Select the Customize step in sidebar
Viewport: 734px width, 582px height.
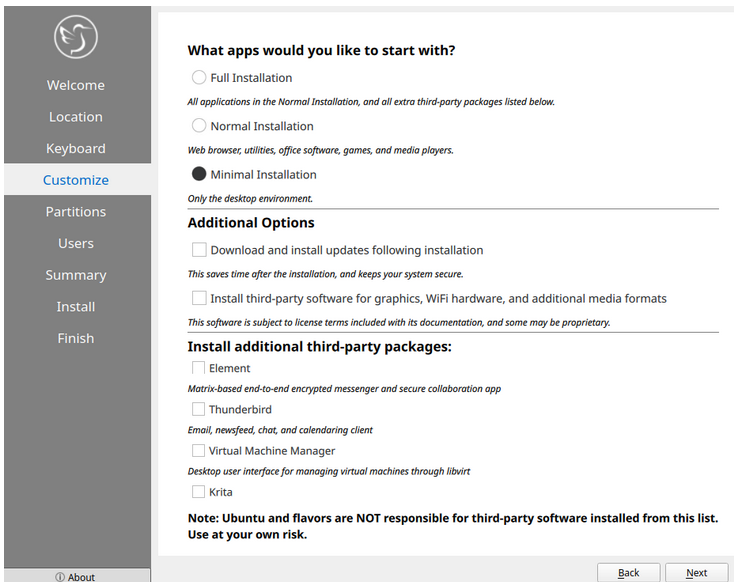(x=76, y=180)
